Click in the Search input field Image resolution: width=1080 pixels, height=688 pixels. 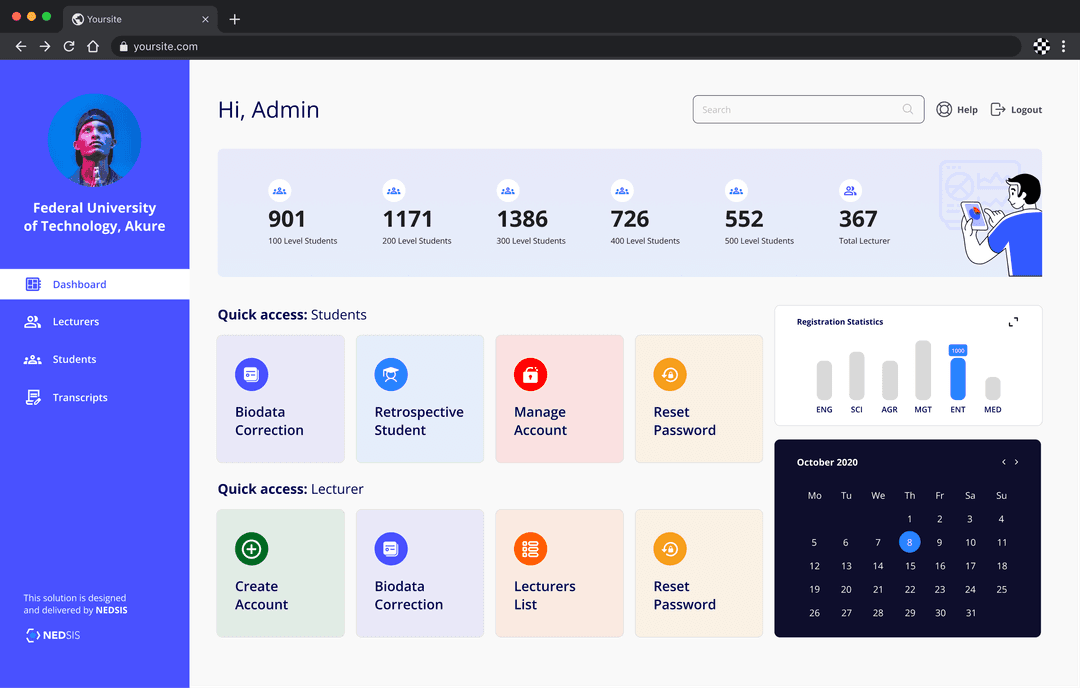[x=796, y=110]
